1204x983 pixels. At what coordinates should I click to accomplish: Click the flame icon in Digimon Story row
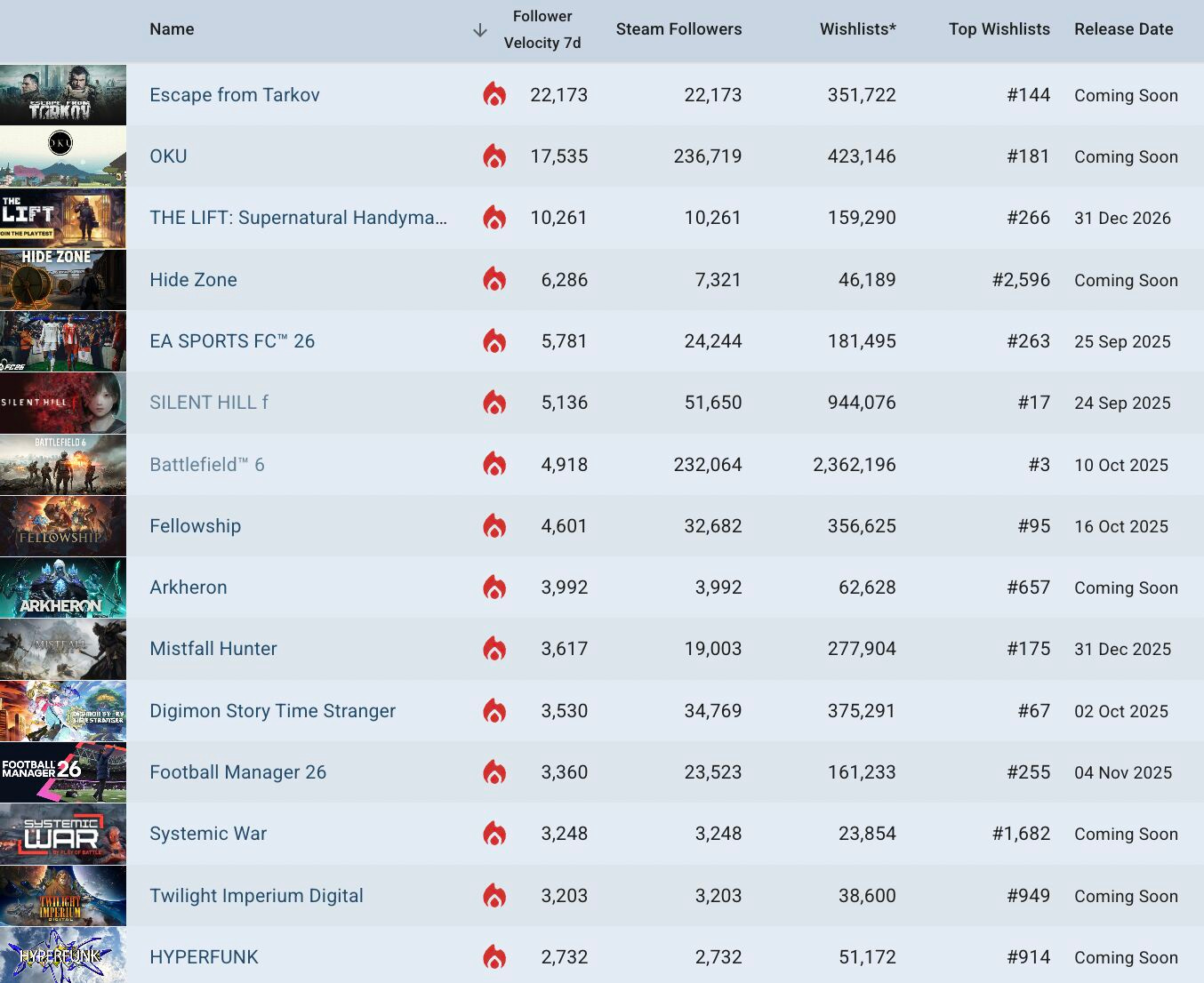click(x=494, y=711)
